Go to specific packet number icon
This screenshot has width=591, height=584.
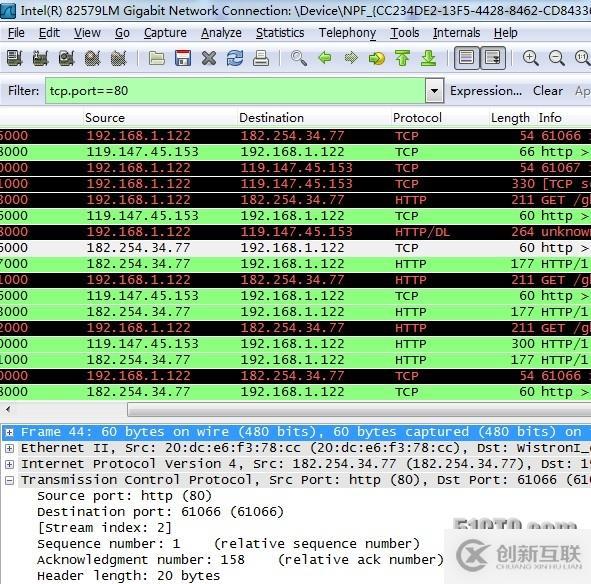click(377, 58)
